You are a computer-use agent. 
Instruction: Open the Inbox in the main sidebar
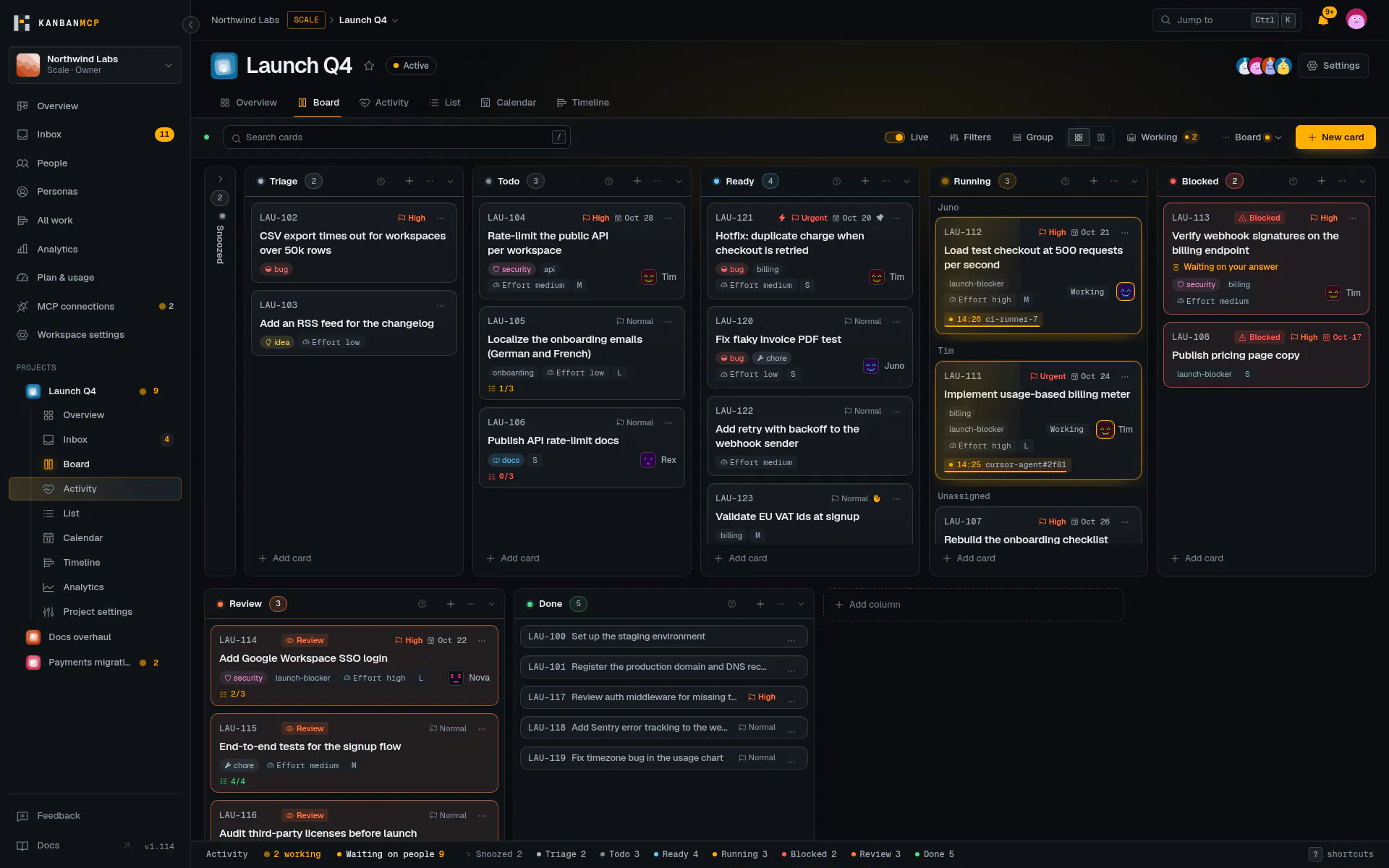(x=95, y=135)
